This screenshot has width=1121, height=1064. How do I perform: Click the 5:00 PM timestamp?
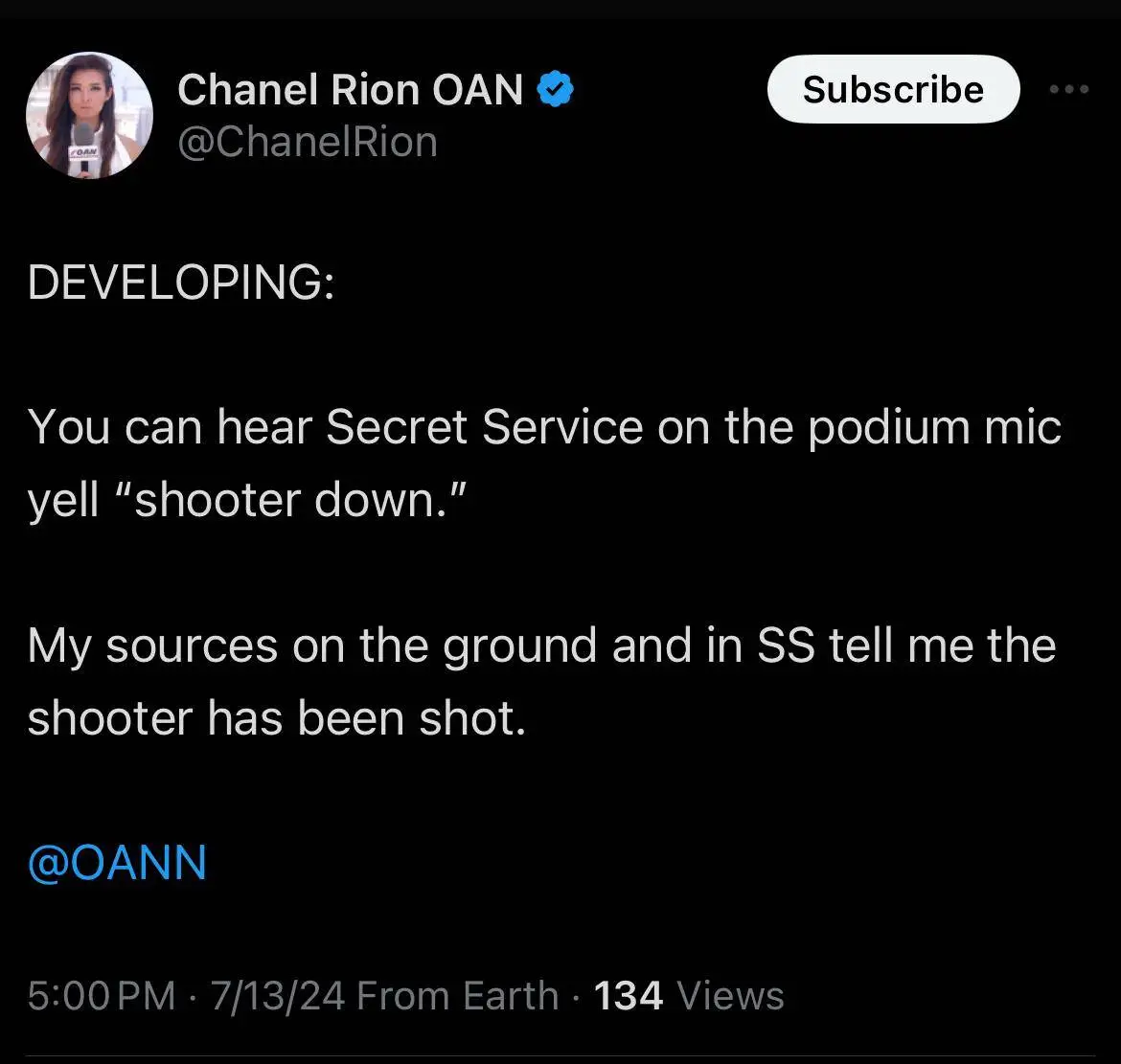click(x=101, y=996)
